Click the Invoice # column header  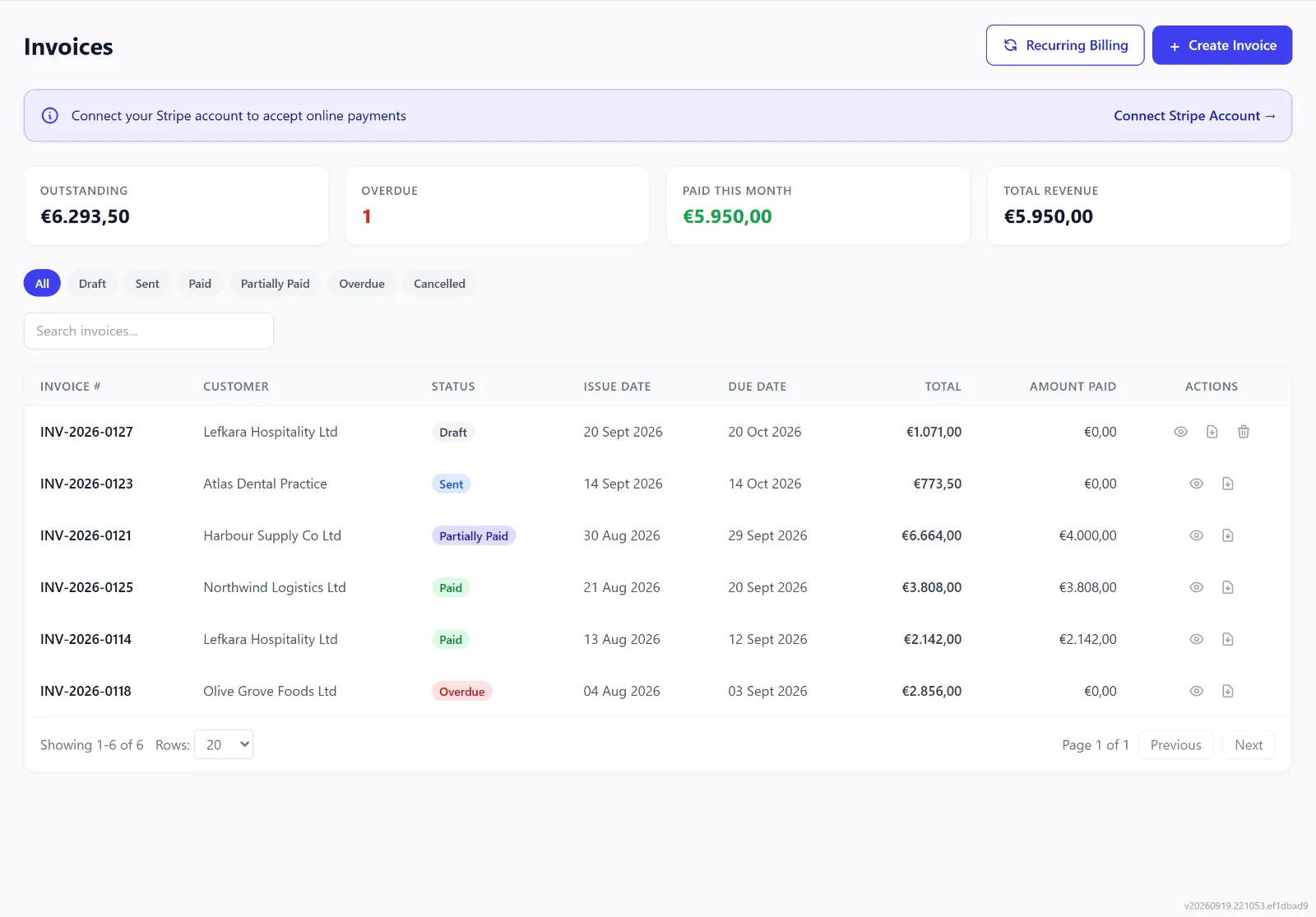pyautogui.click(x=70, y=387)
